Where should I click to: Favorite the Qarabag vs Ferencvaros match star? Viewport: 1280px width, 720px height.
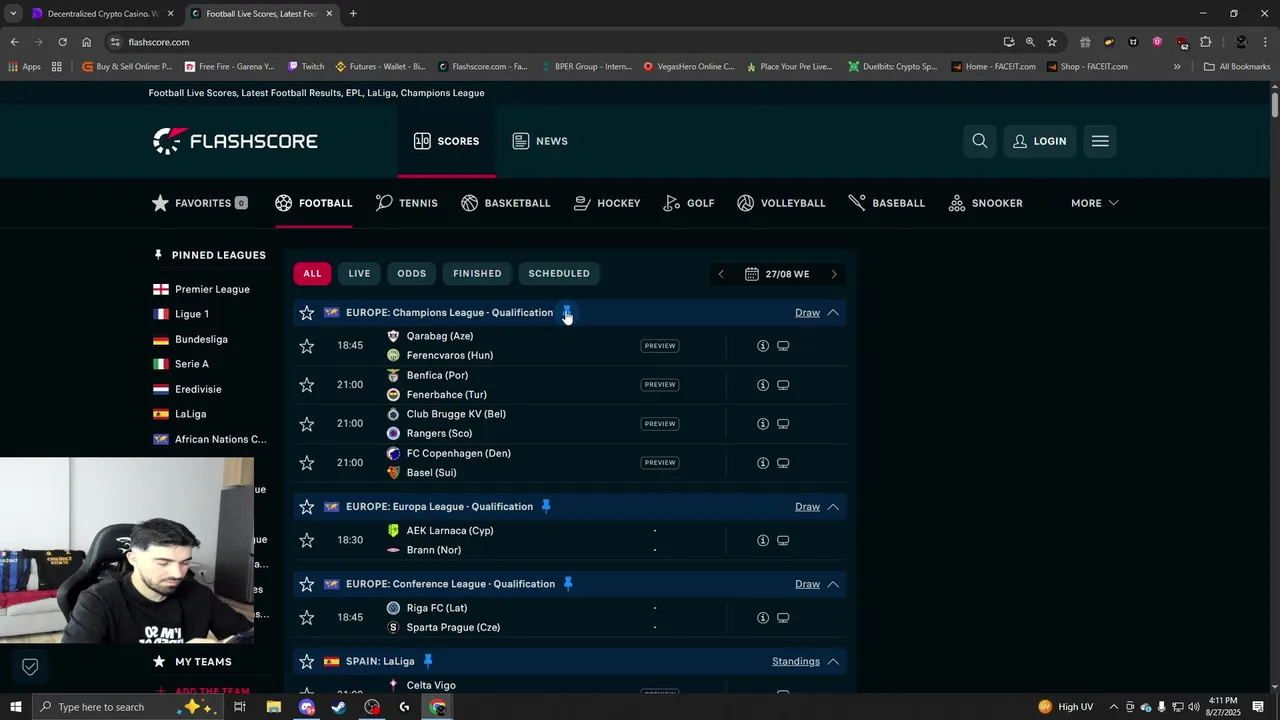(307, 346)
